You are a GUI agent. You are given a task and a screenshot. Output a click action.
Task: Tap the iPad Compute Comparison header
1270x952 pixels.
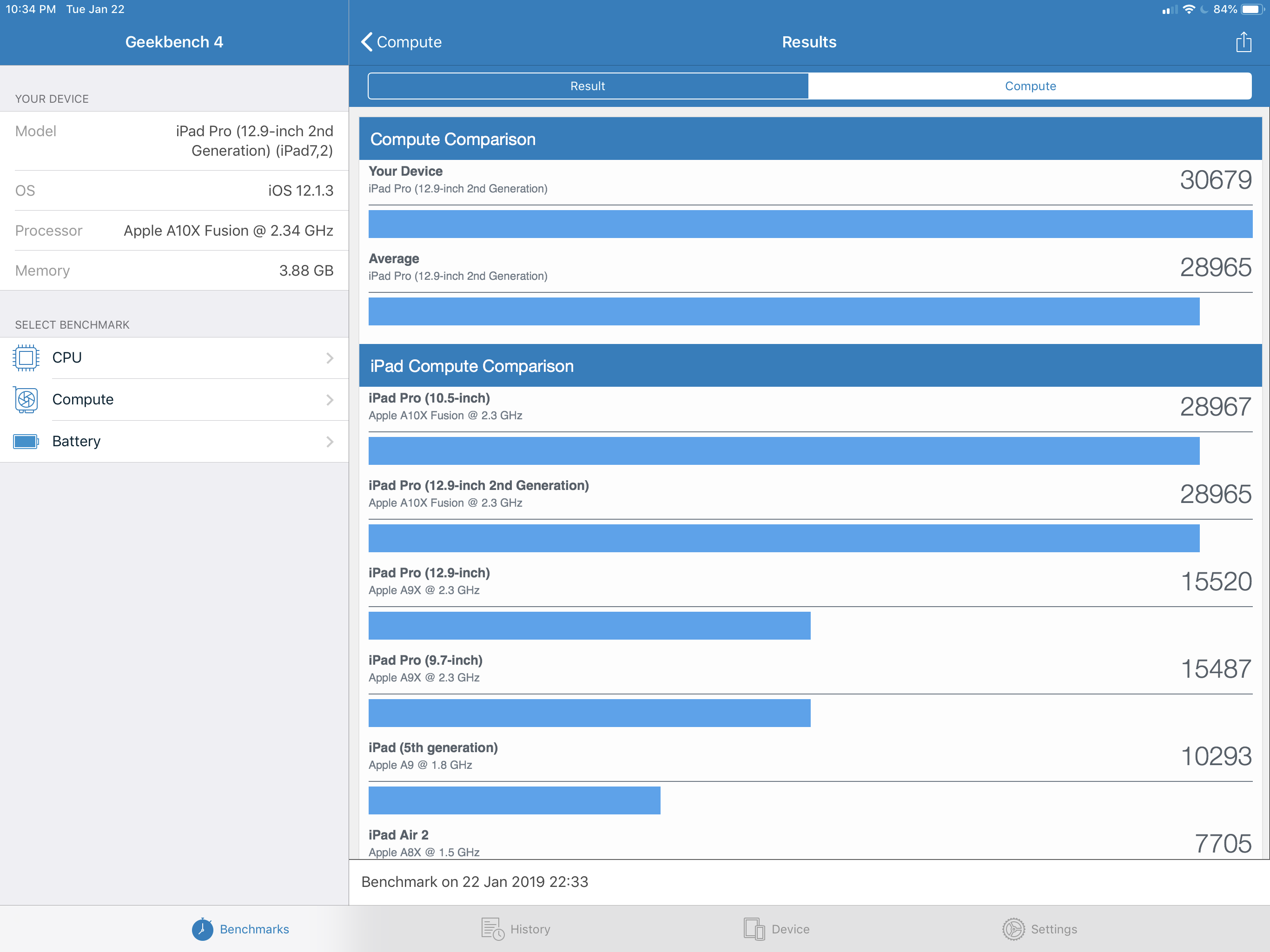point(810,366)
